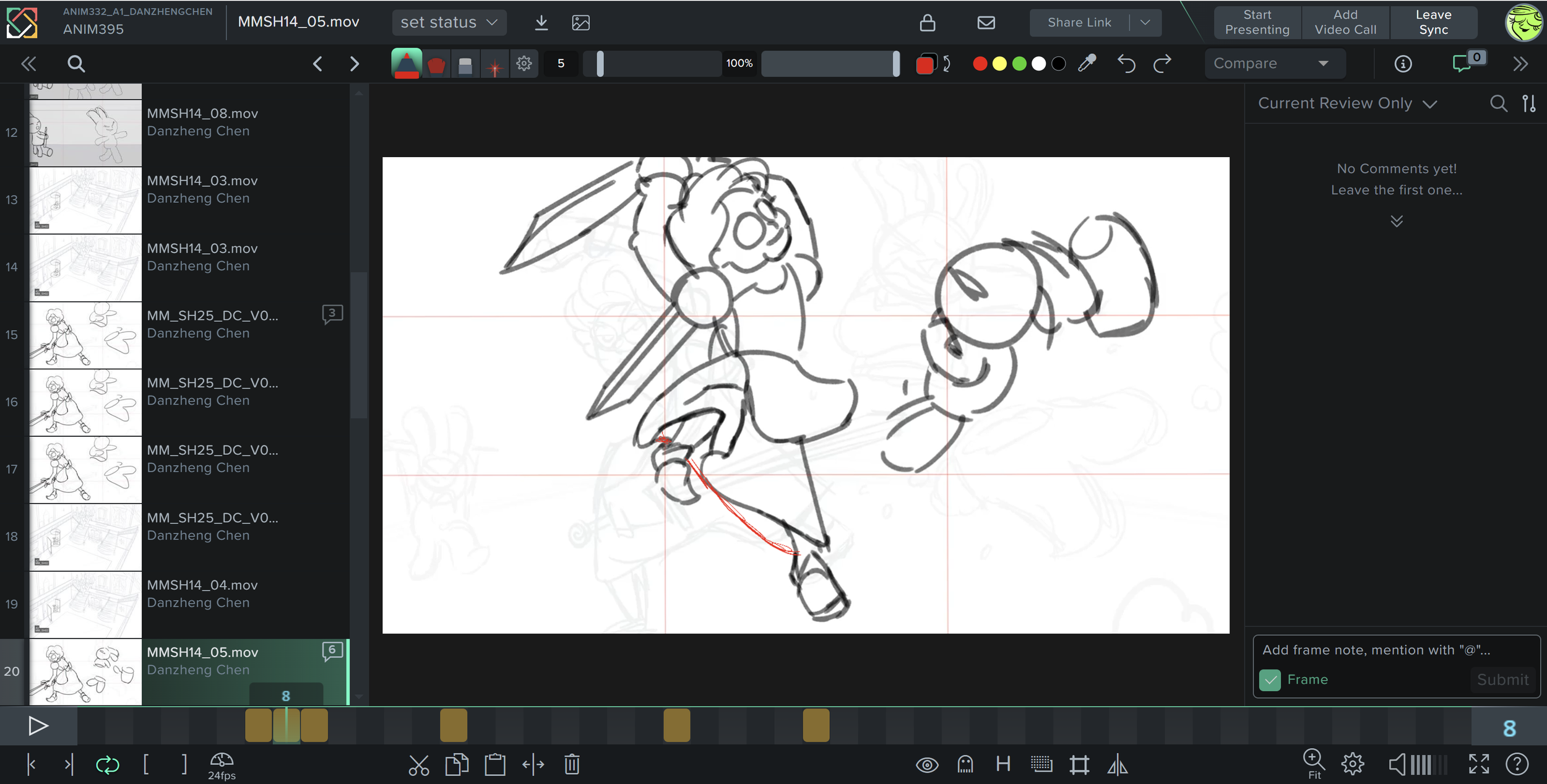Select the pencil drawing tool
Viewport: 1547px width, 784px height.
click(x=406, y=63)
